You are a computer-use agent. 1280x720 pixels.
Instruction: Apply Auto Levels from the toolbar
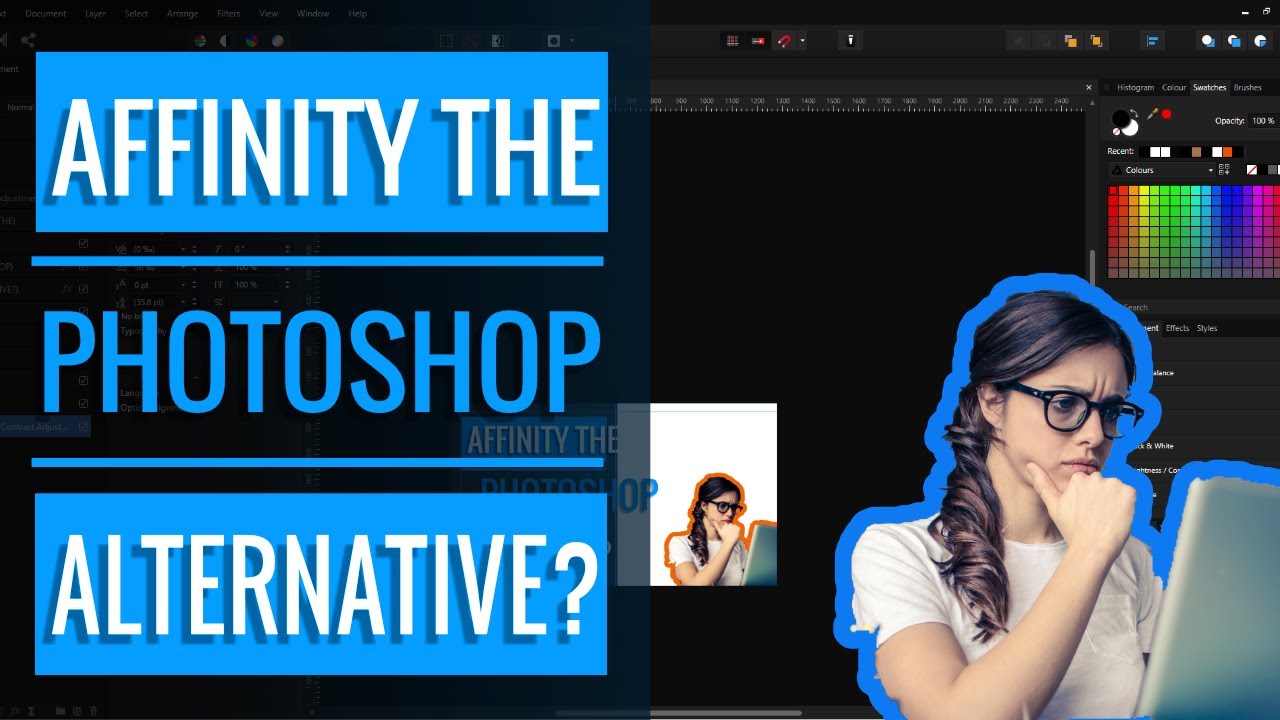pos(199,41)
